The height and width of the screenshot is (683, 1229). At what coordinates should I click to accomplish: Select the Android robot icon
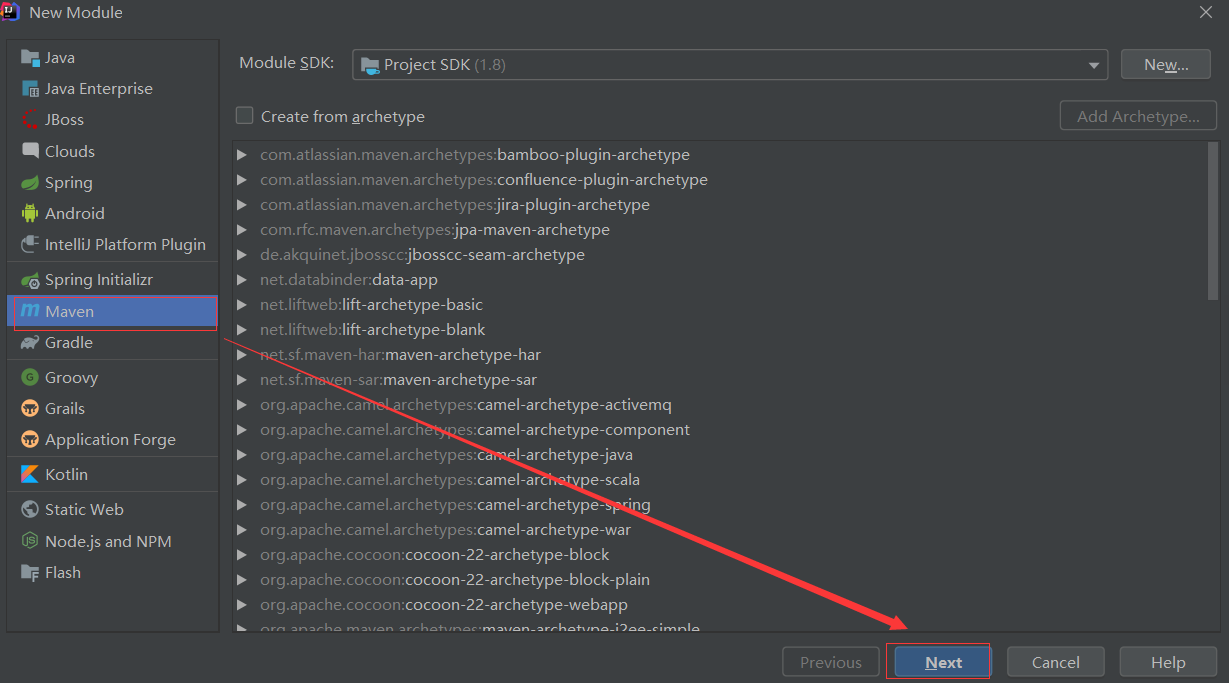(x=29, y=214)
